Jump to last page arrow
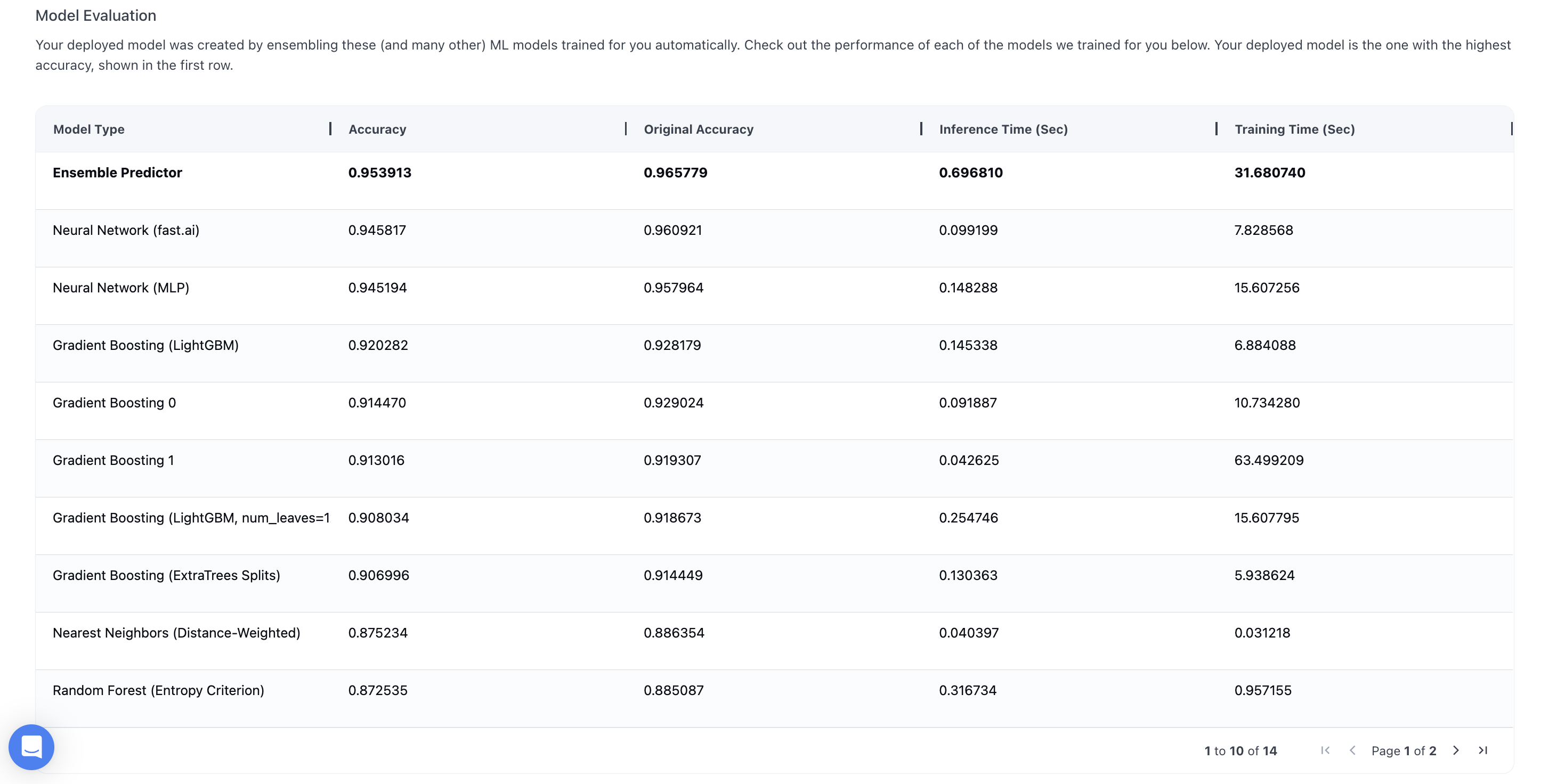Viewport: 1557px width, 784px height. 1482,750
